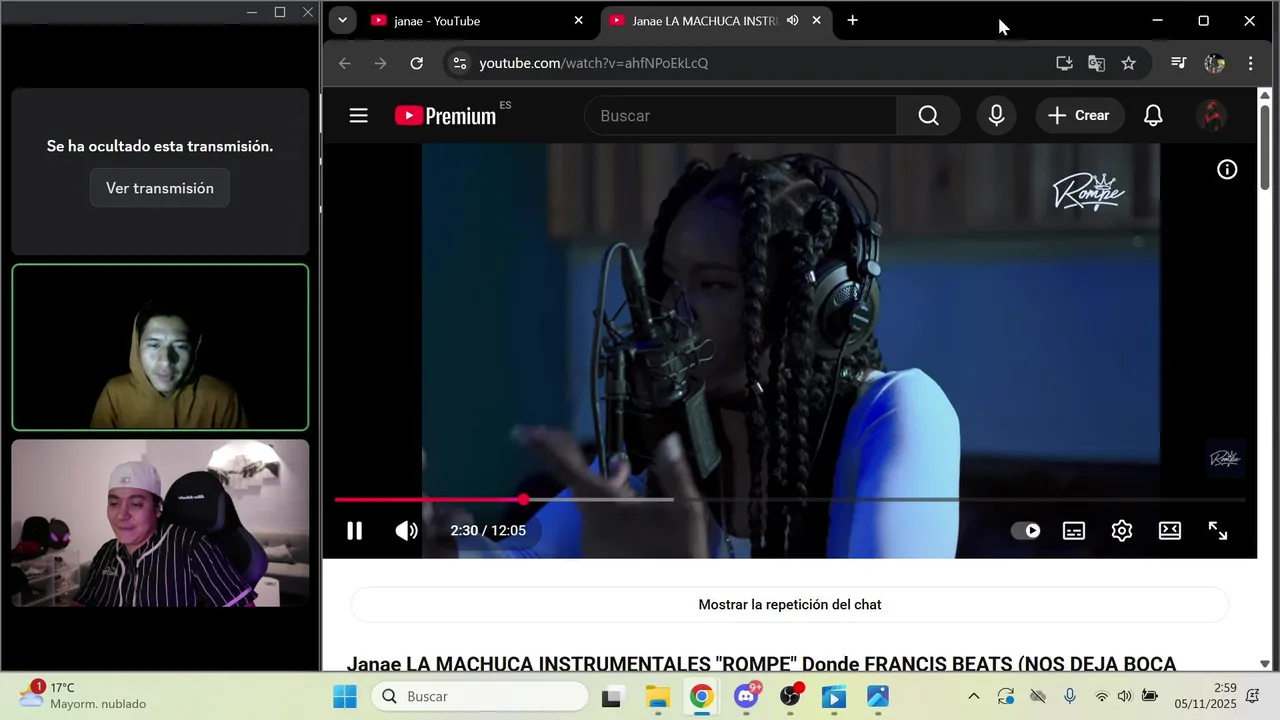Click the tray microphone icon
Screen dimensions: 1280x720
pyautogui.click(x=1070, y=696)
